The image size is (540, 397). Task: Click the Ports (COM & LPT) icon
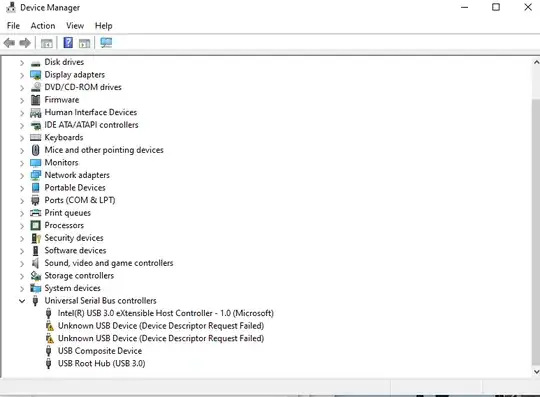point(35,200)
